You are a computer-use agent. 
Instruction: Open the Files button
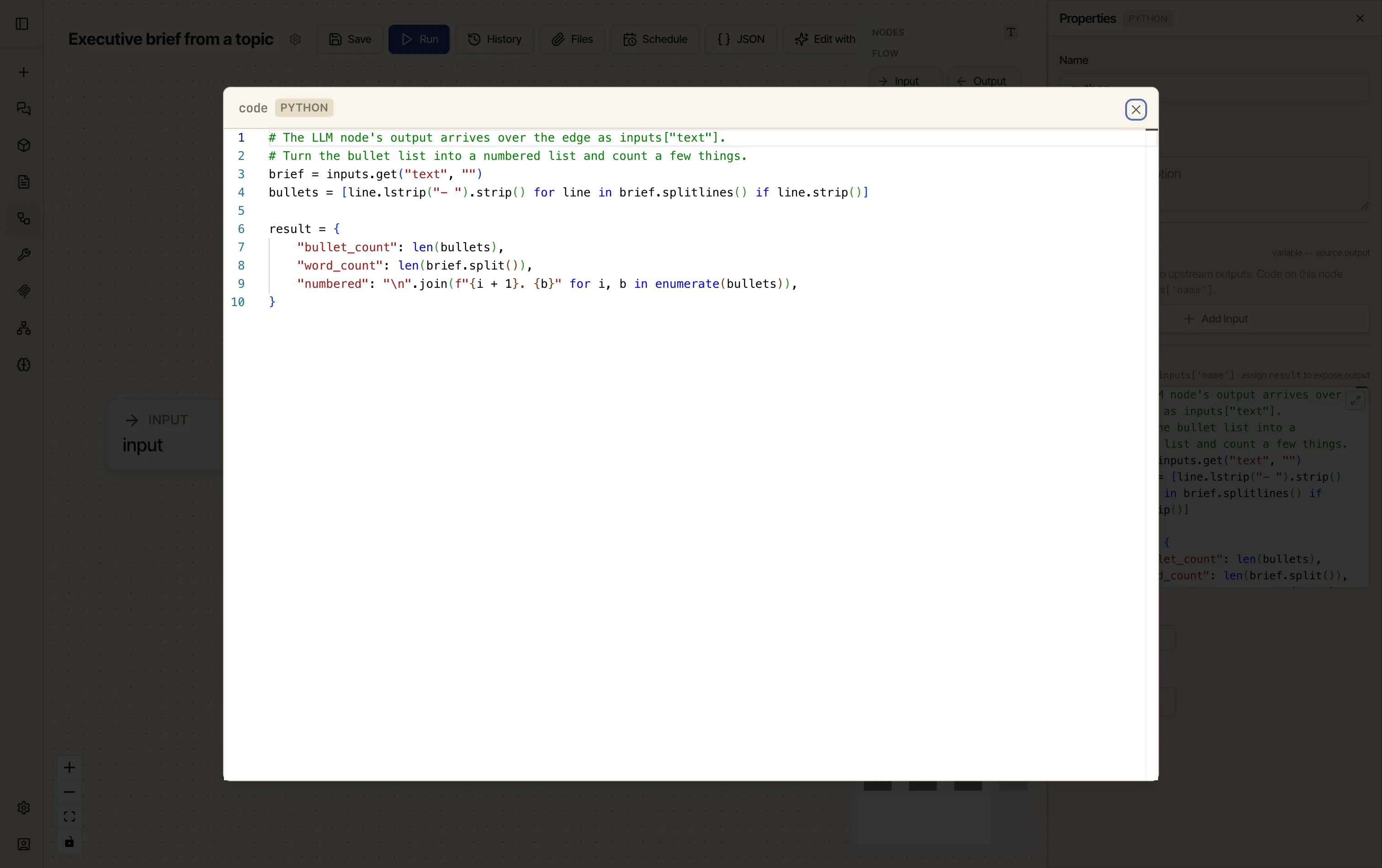(x=572, y=40)
